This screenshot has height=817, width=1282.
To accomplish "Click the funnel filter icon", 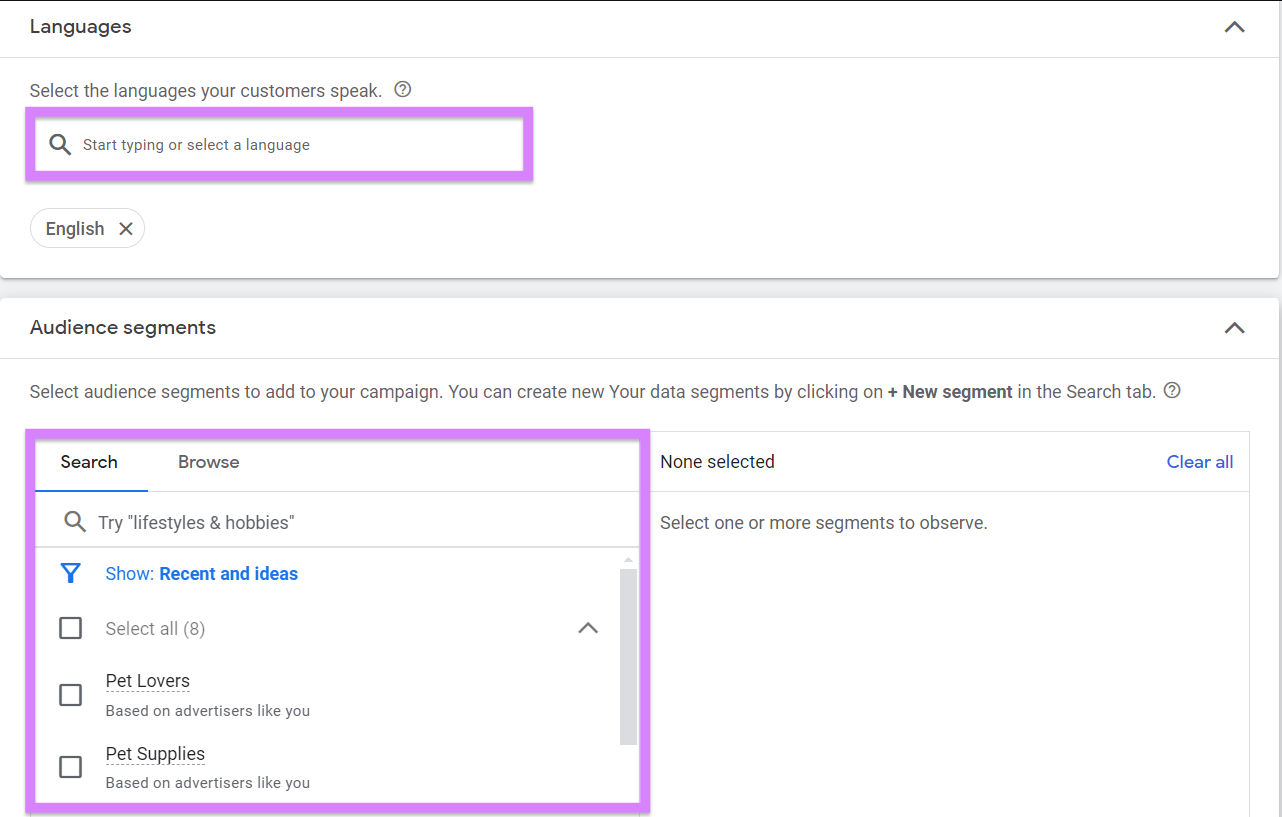I will tap(71, 574).
